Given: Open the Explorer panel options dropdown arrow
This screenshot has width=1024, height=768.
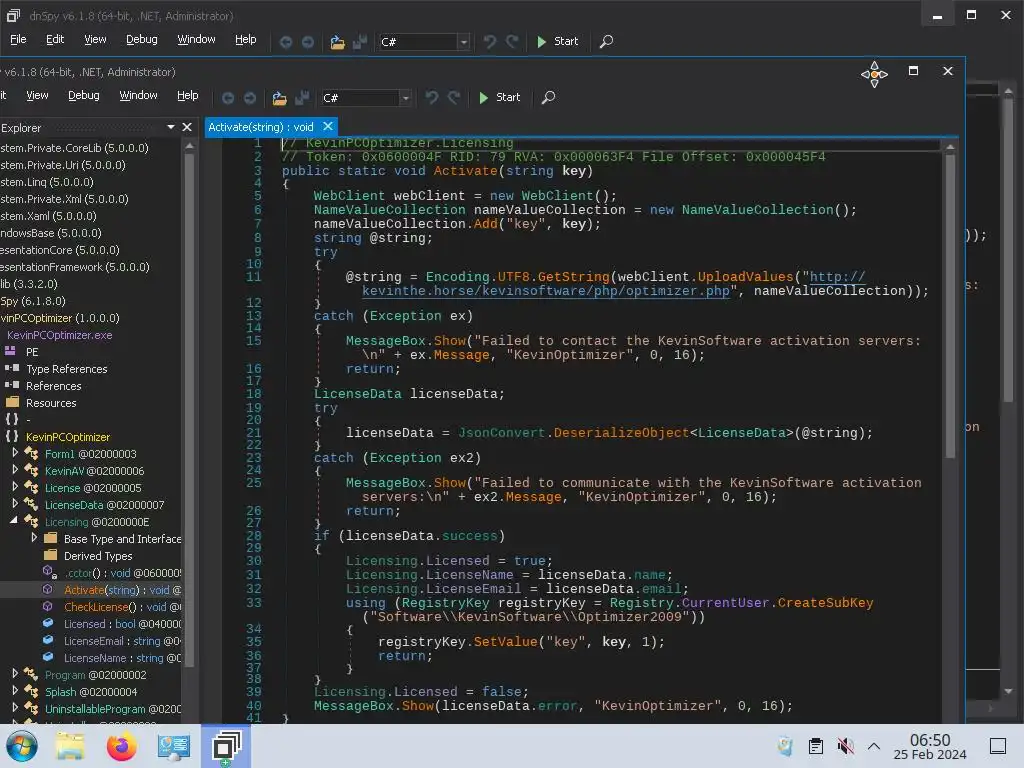Looking at the screenshot, I should click(171, 127).
